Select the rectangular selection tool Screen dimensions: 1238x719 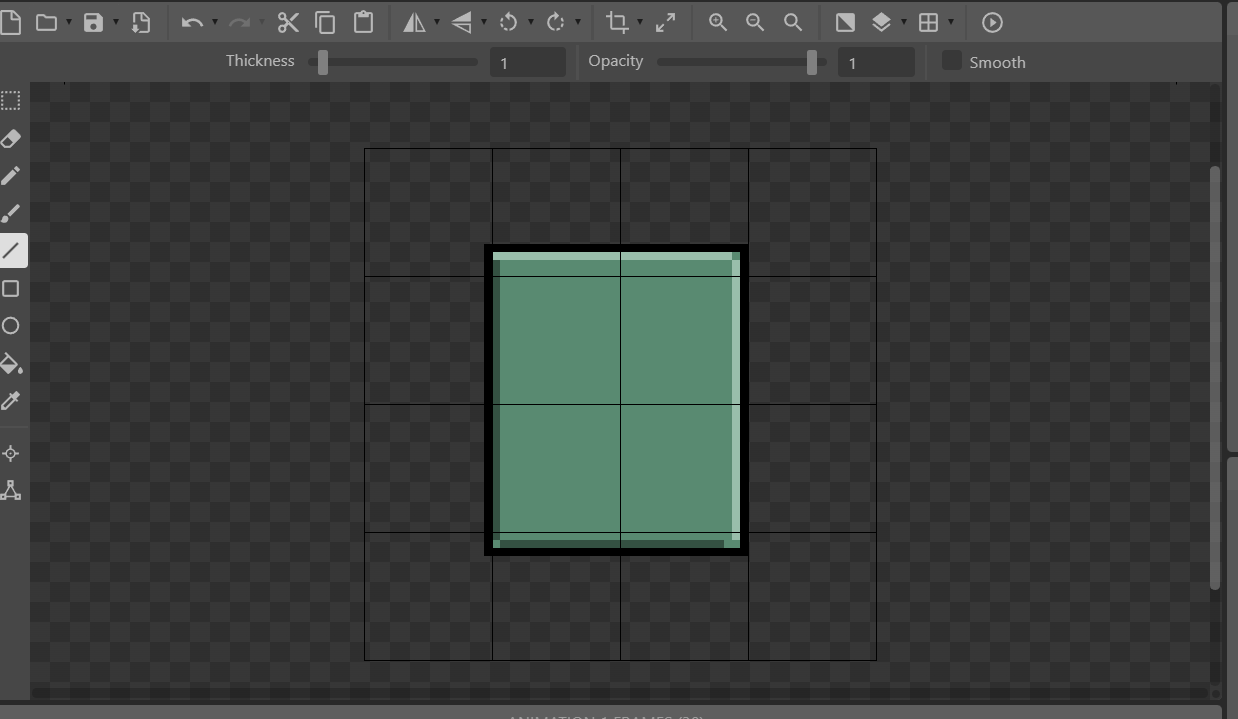(11, 100)
